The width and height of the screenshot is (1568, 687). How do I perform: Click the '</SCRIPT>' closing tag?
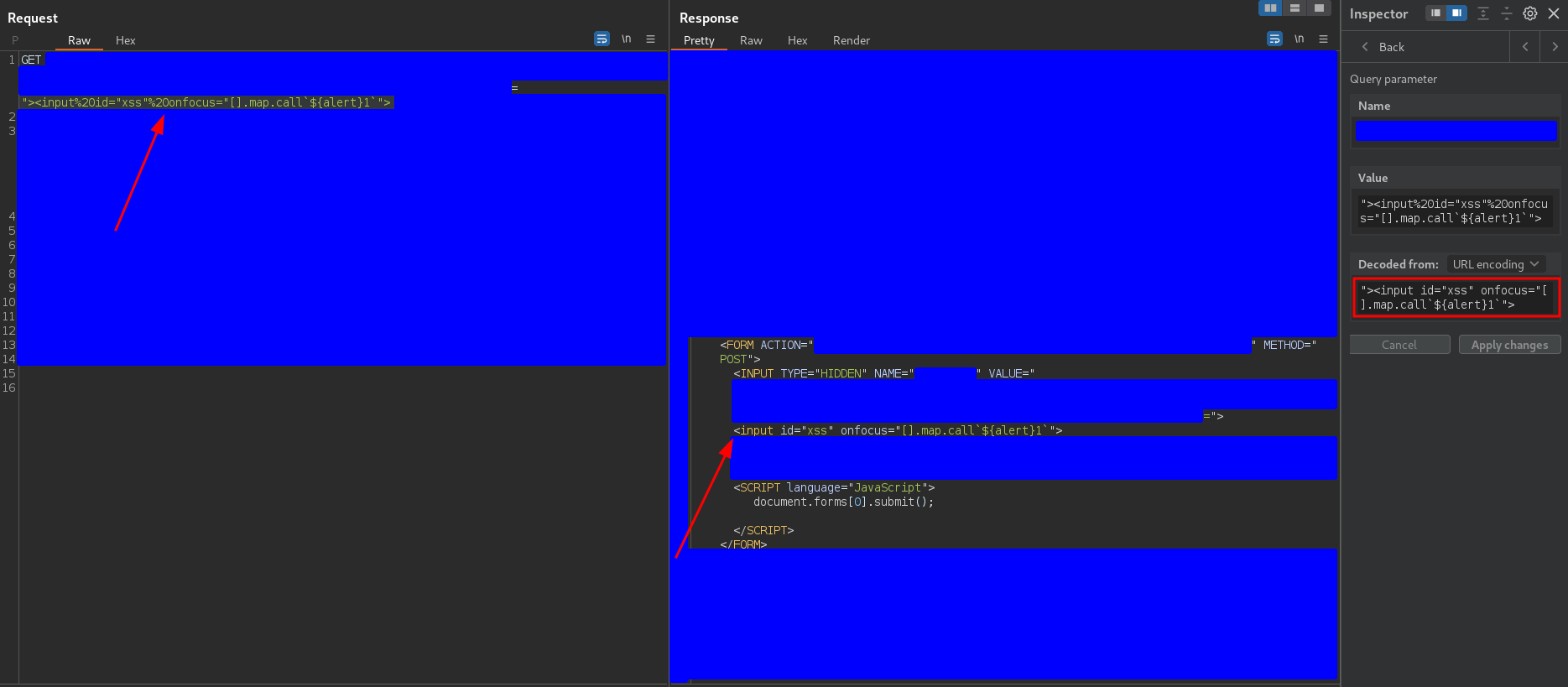click(x=763, y=530)
